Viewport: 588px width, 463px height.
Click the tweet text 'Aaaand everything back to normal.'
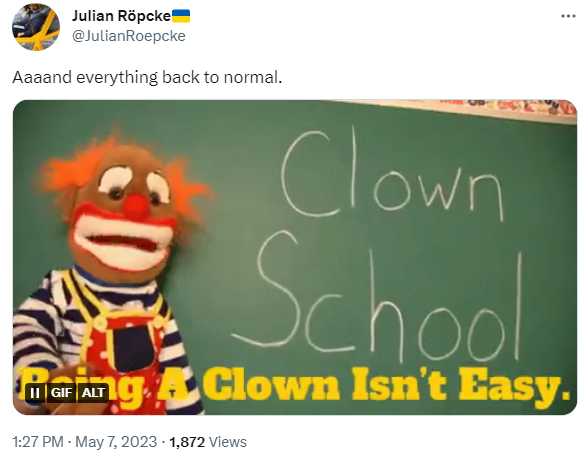pyautogui.click(x=147, y=77)
